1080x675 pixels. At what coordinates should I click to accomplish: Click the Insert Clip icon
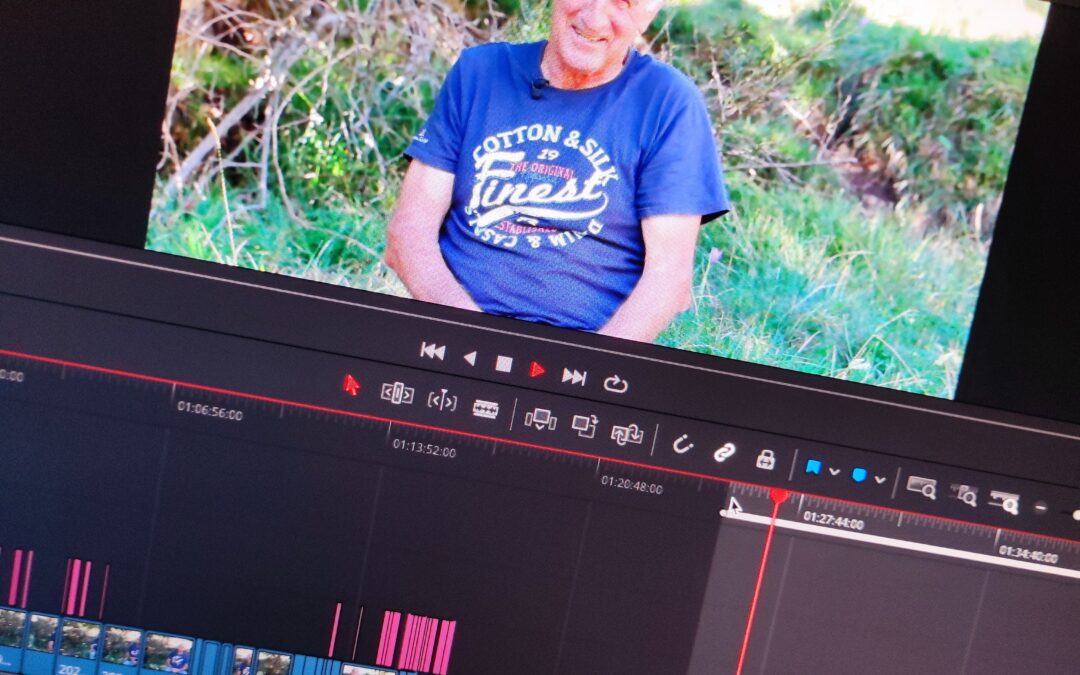540,419
